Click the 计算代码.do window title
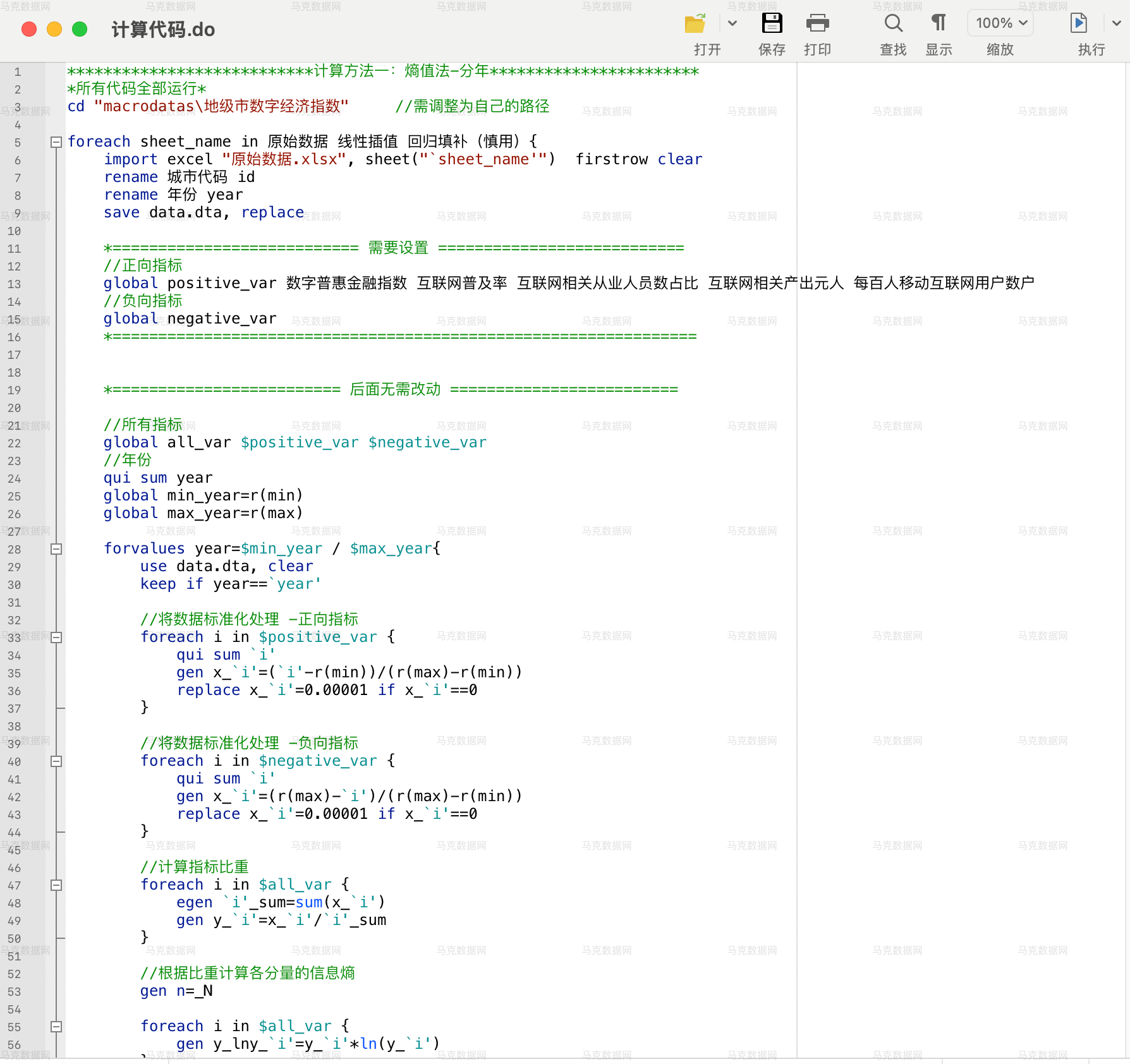The height and width of the screenshot is (1064, 1130). click(163, 30)
